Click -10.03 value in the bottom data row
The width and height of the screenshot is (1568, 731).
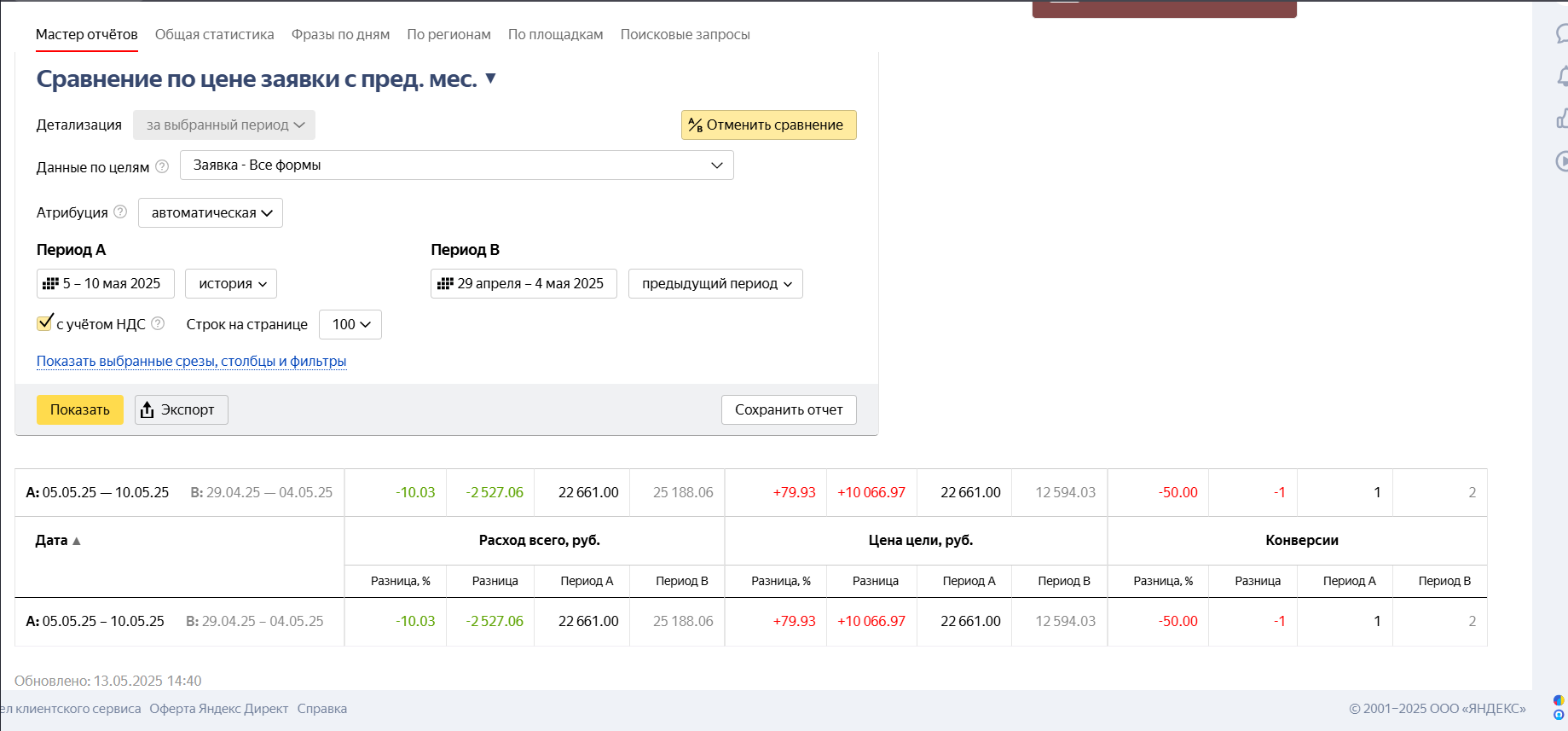[415, 621]
